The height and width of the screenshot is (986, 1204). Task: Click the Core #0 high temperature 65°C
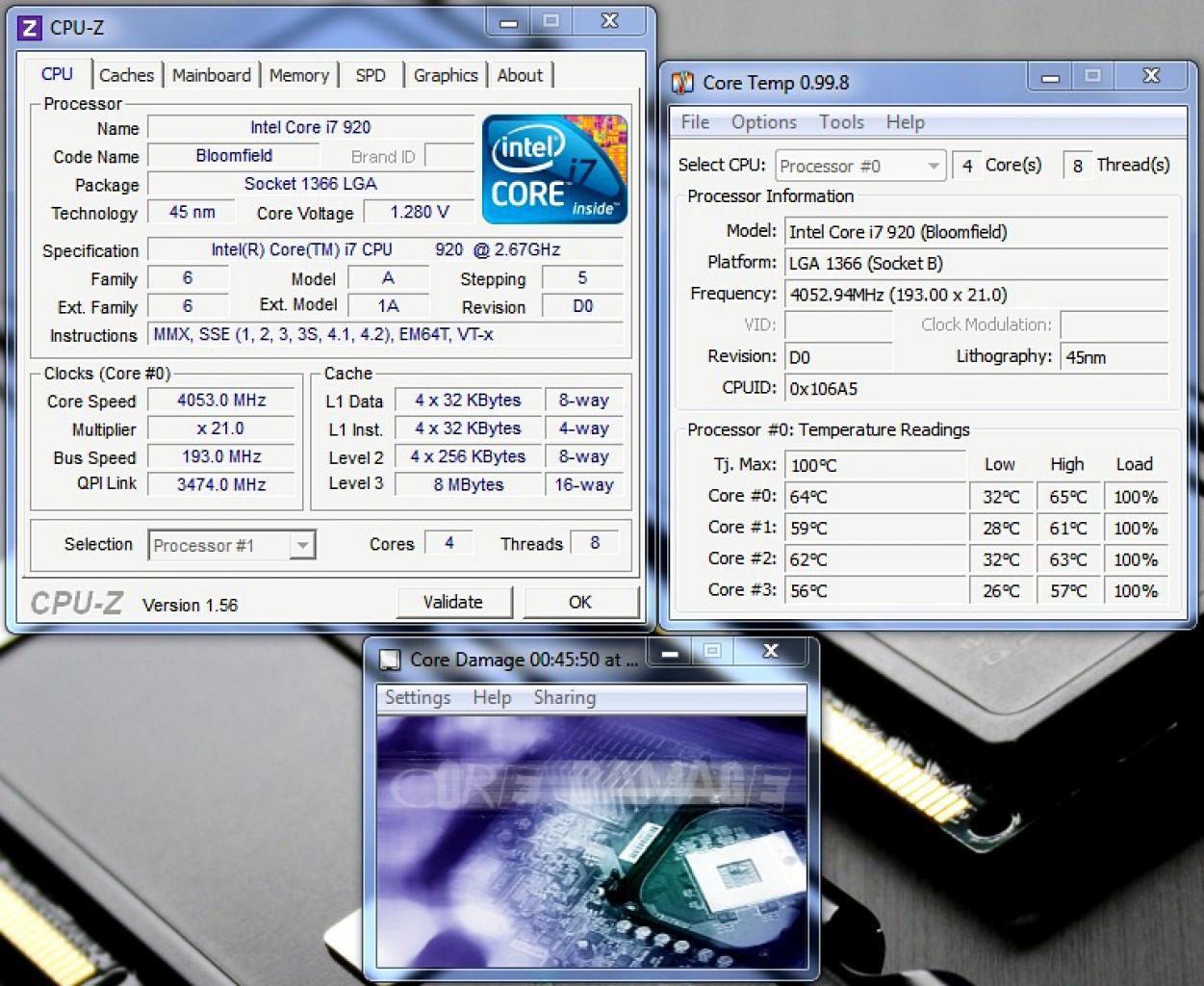1068,497
